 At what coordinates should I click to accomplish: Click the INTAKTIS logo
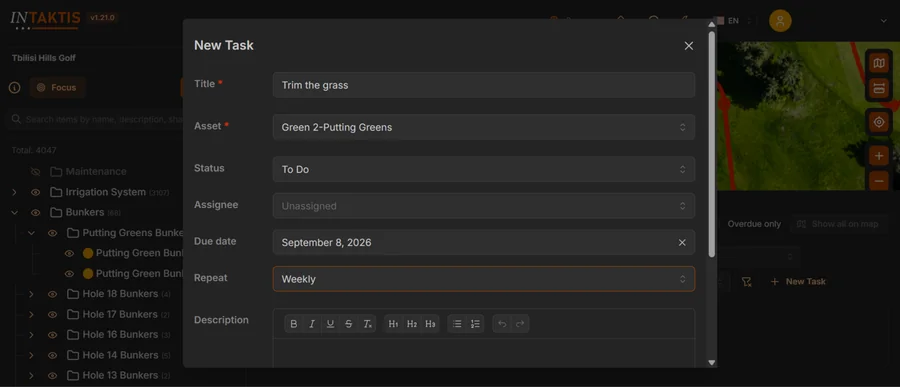[45, 19]
